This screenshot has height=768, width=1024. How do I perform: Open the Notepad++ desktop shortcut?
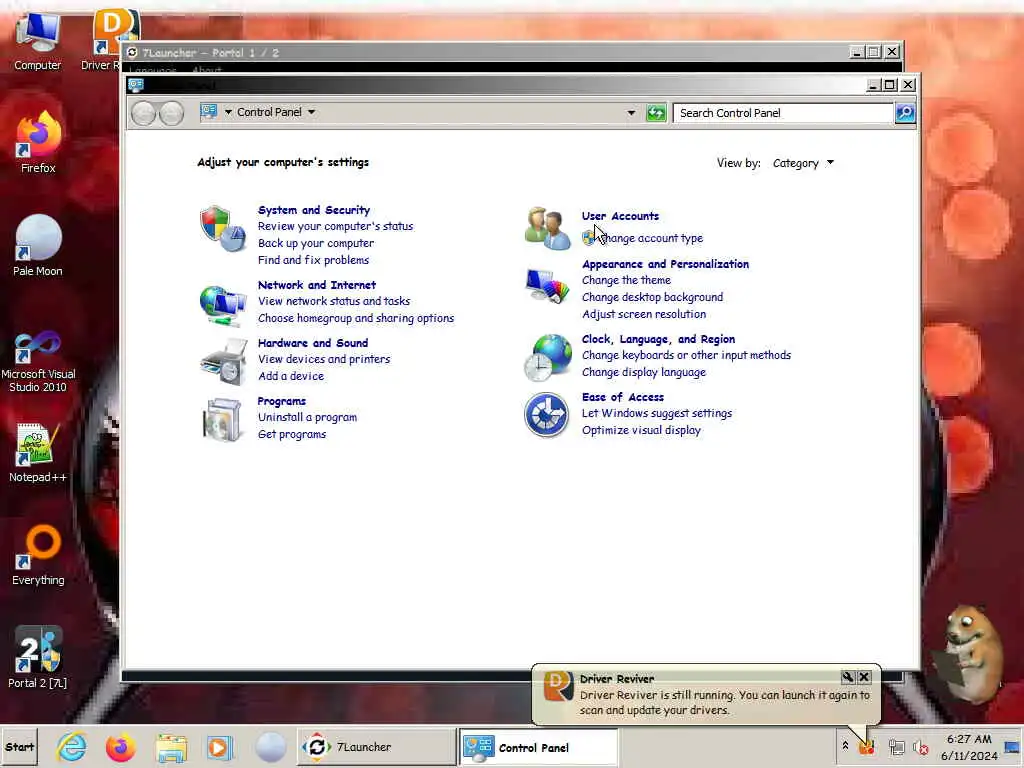38,453
